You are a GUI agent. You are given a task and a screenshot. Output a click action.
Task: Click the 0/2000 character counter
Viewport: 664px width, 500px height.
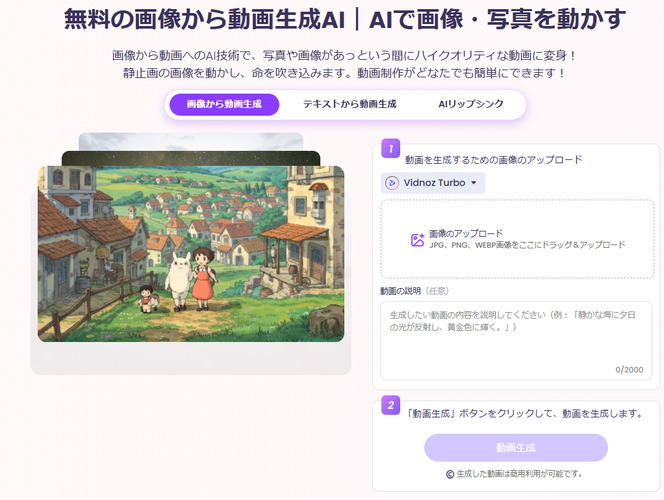pyautogui.click(x=629, y=370)
